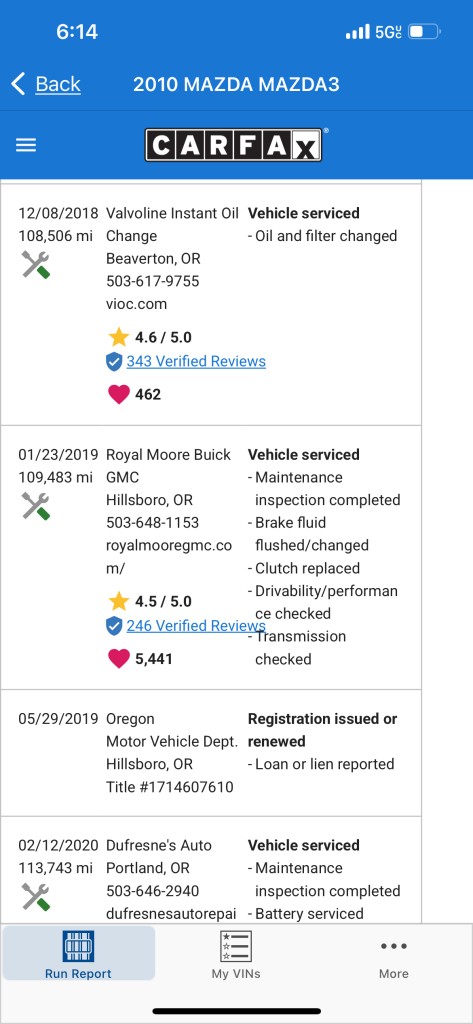Tap the heart icon beside 462
Viewport: 473px width, 1024px height.
pyautogui.click(x=118, y=394)
